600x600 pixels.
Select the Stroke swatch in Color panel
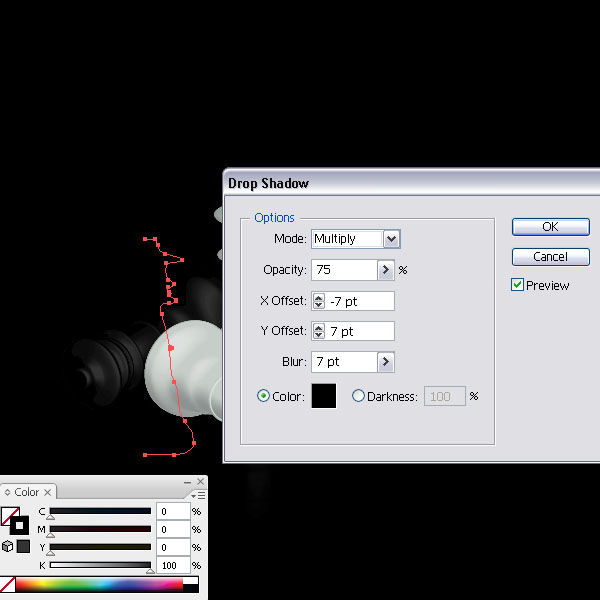click(20, 525)
